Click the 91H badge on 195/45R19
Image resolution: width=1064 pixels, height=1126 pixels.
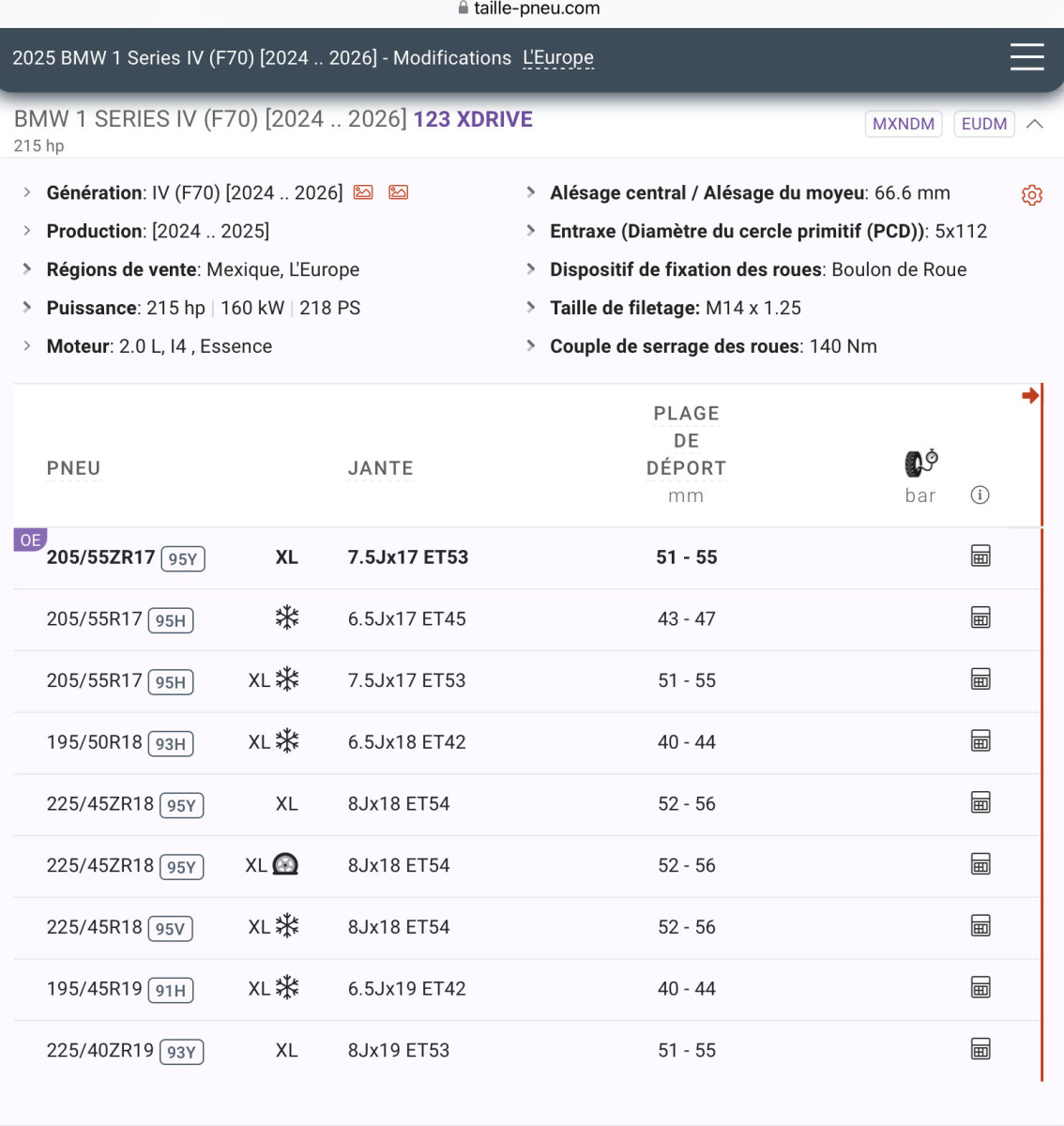171,991
